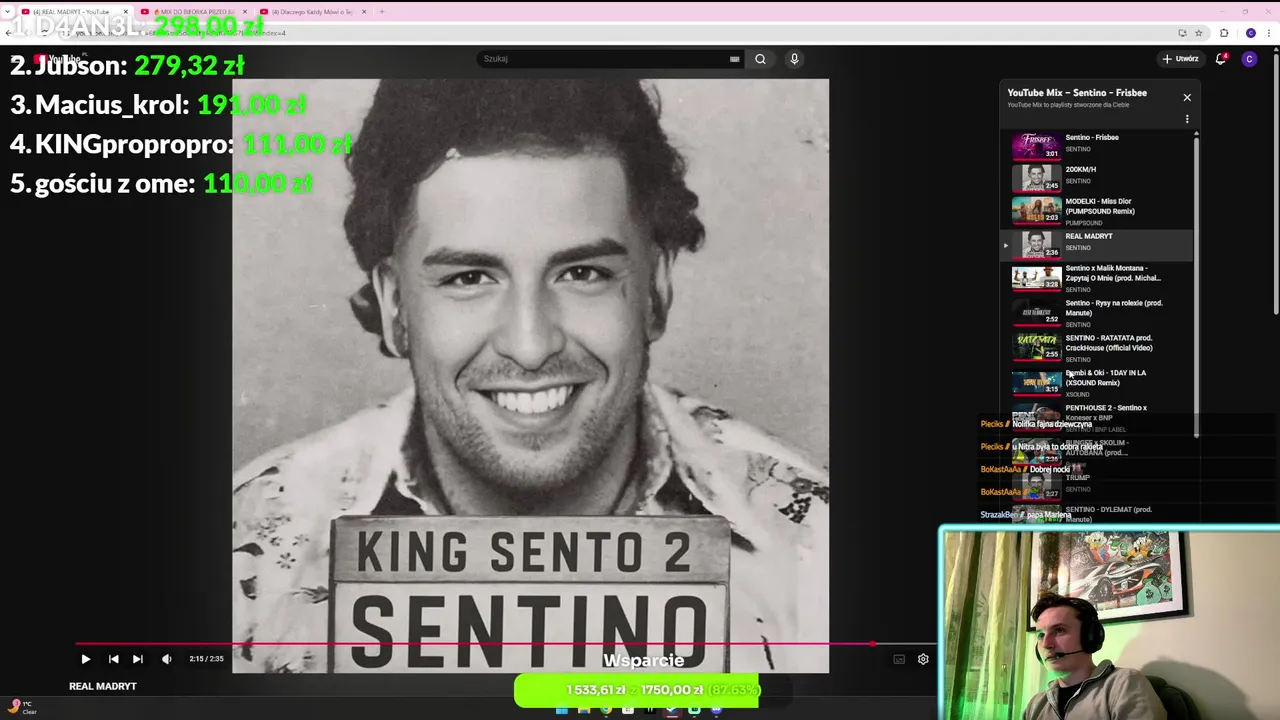Open on-screen keyboard in search box
Screen dimensions: 1280x720
pyautogui.click(x=735, y=59)
